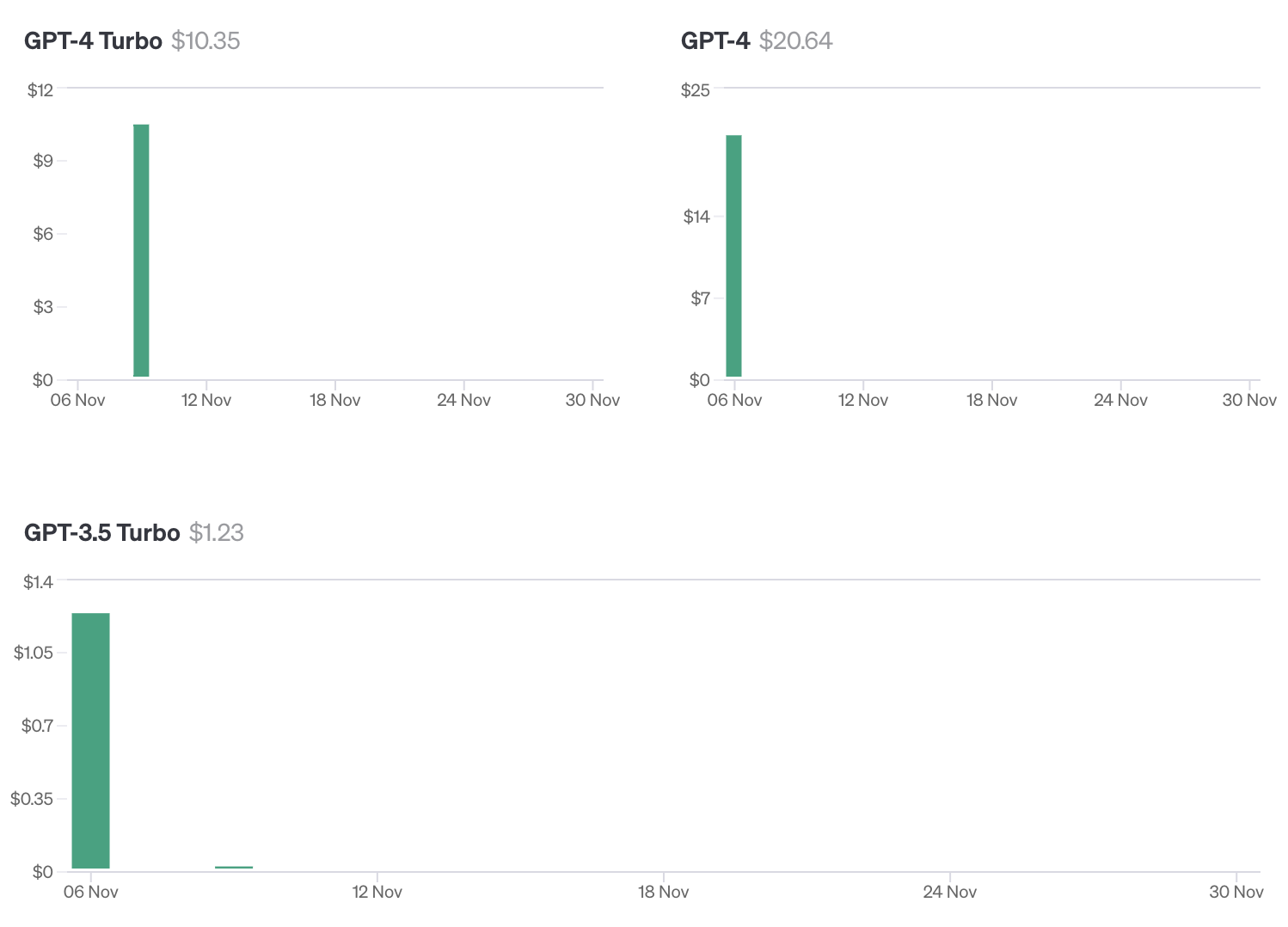Click the $1.4 y-axis label

coord(38,581)
